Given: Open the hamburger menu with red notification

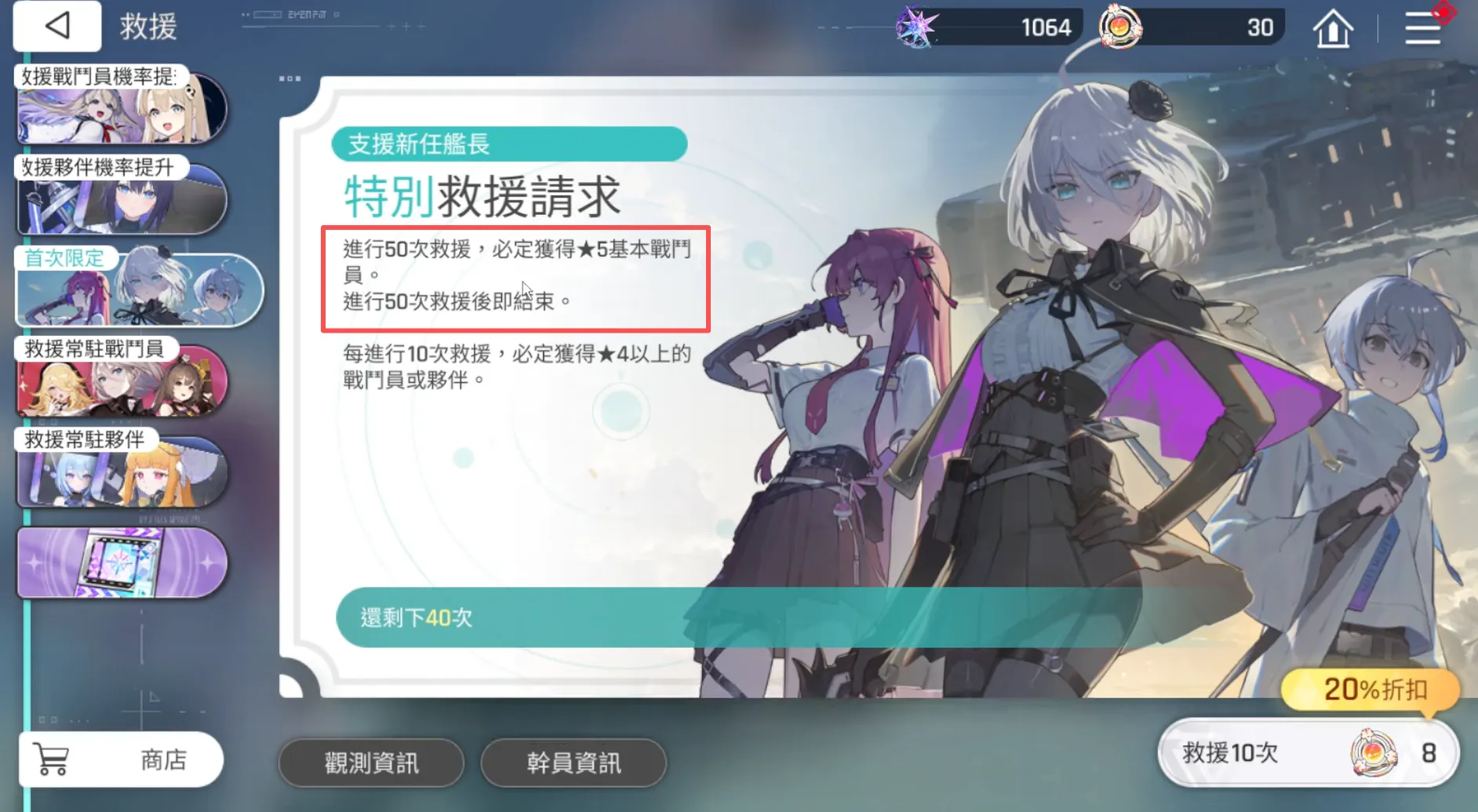Looking at the screenshot, I should point(1423,29).
